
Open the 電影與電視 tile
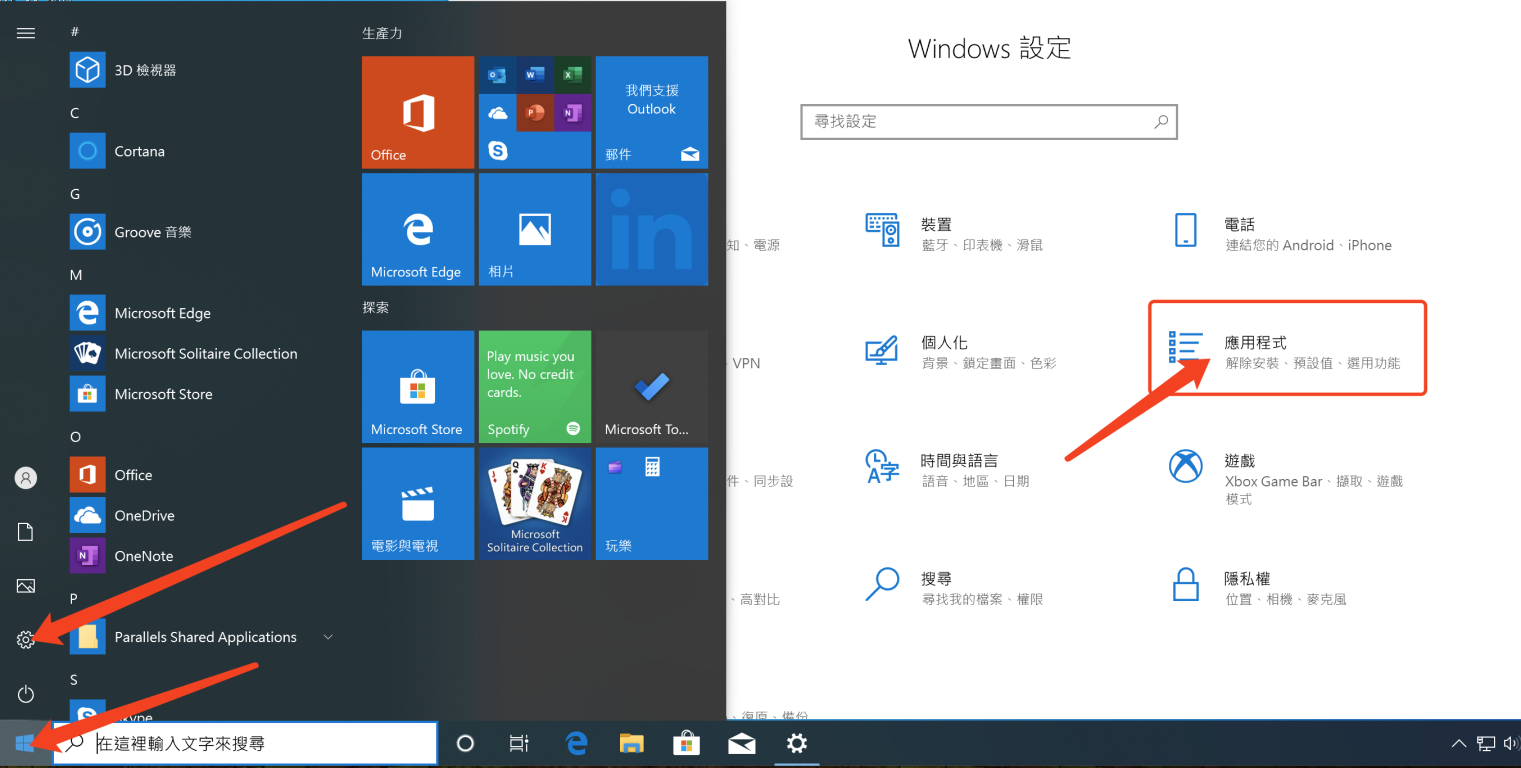point(417,503)
